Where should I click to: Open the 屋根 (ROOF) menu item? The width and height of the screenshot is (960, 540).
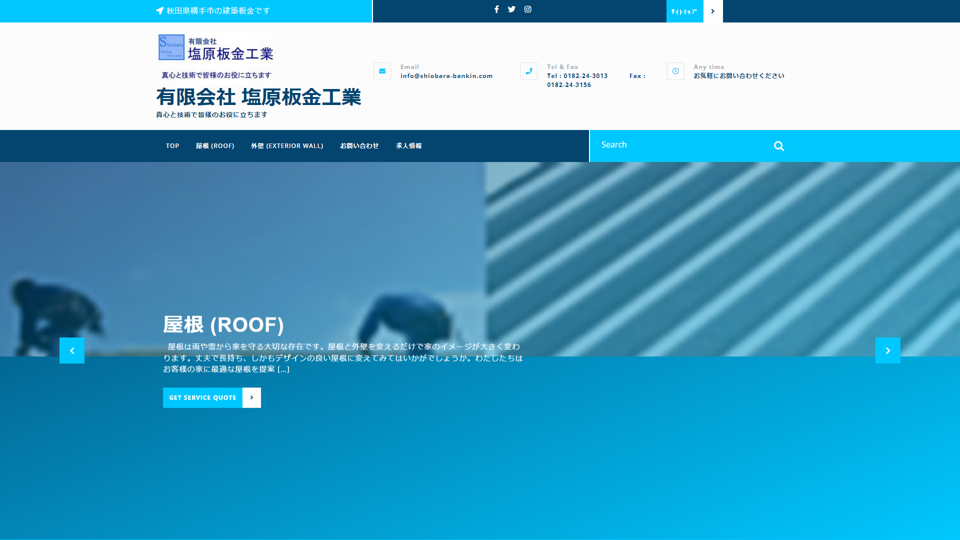[x=215, y=146]
